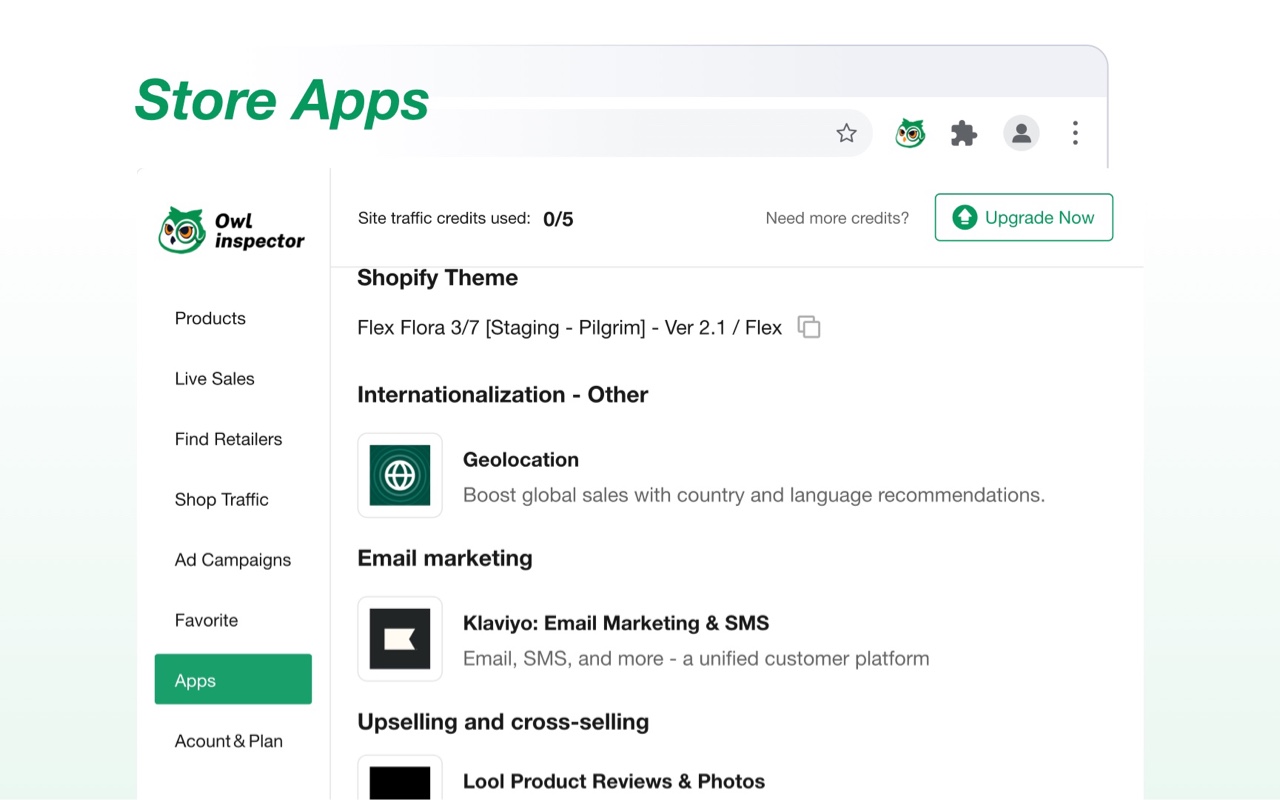Click the Internationalization - Other heading
Image resolution: width=1280 pixels, height=800 pixels.
tap(503, 394)
